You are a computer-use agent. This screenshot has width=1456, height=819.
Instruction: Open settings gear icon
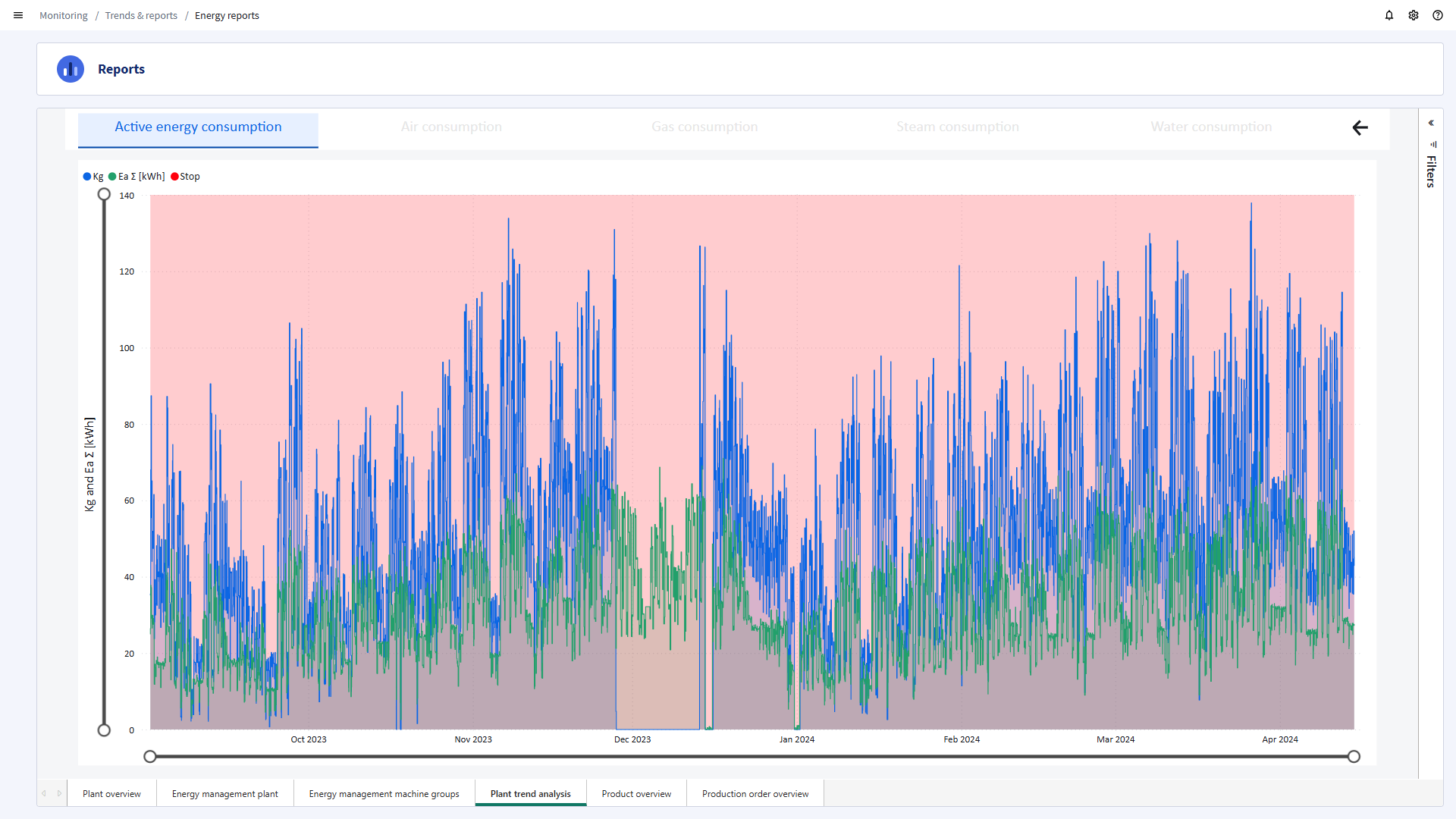(x=1414, y=15)
